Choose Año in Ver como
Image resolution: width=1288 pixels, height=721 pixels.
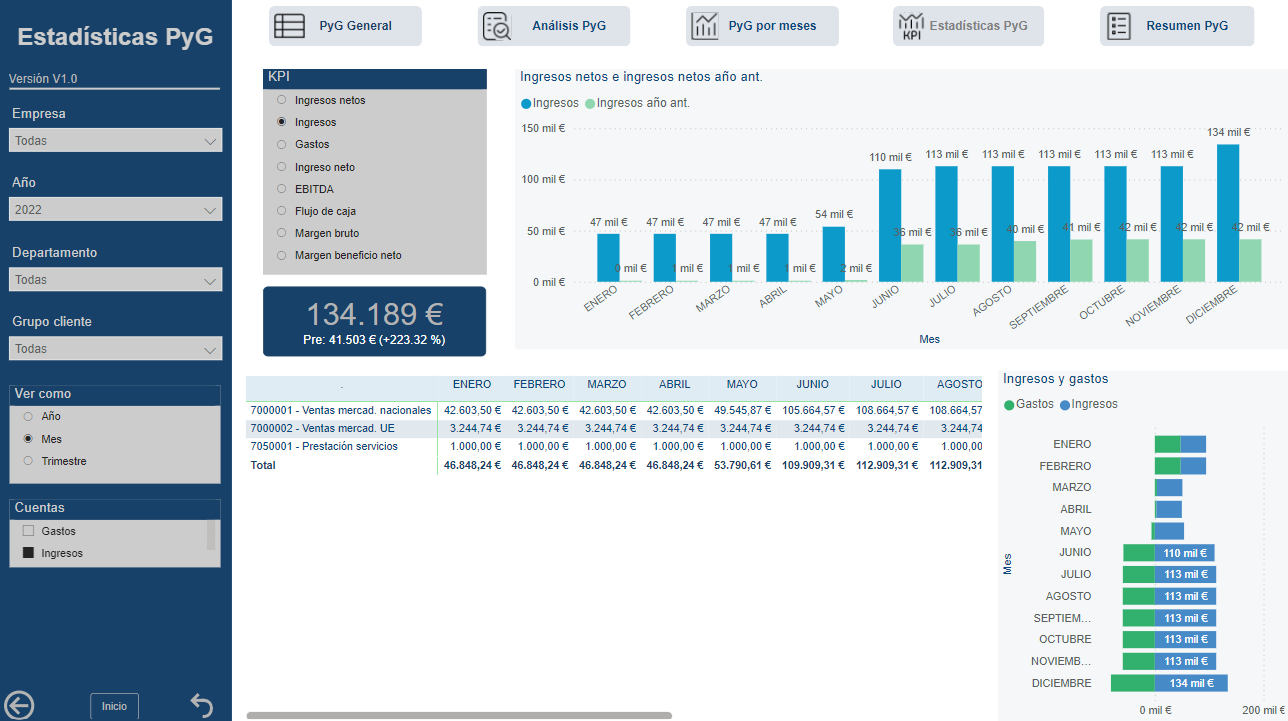pyautogui.click(x=28, y=416)
